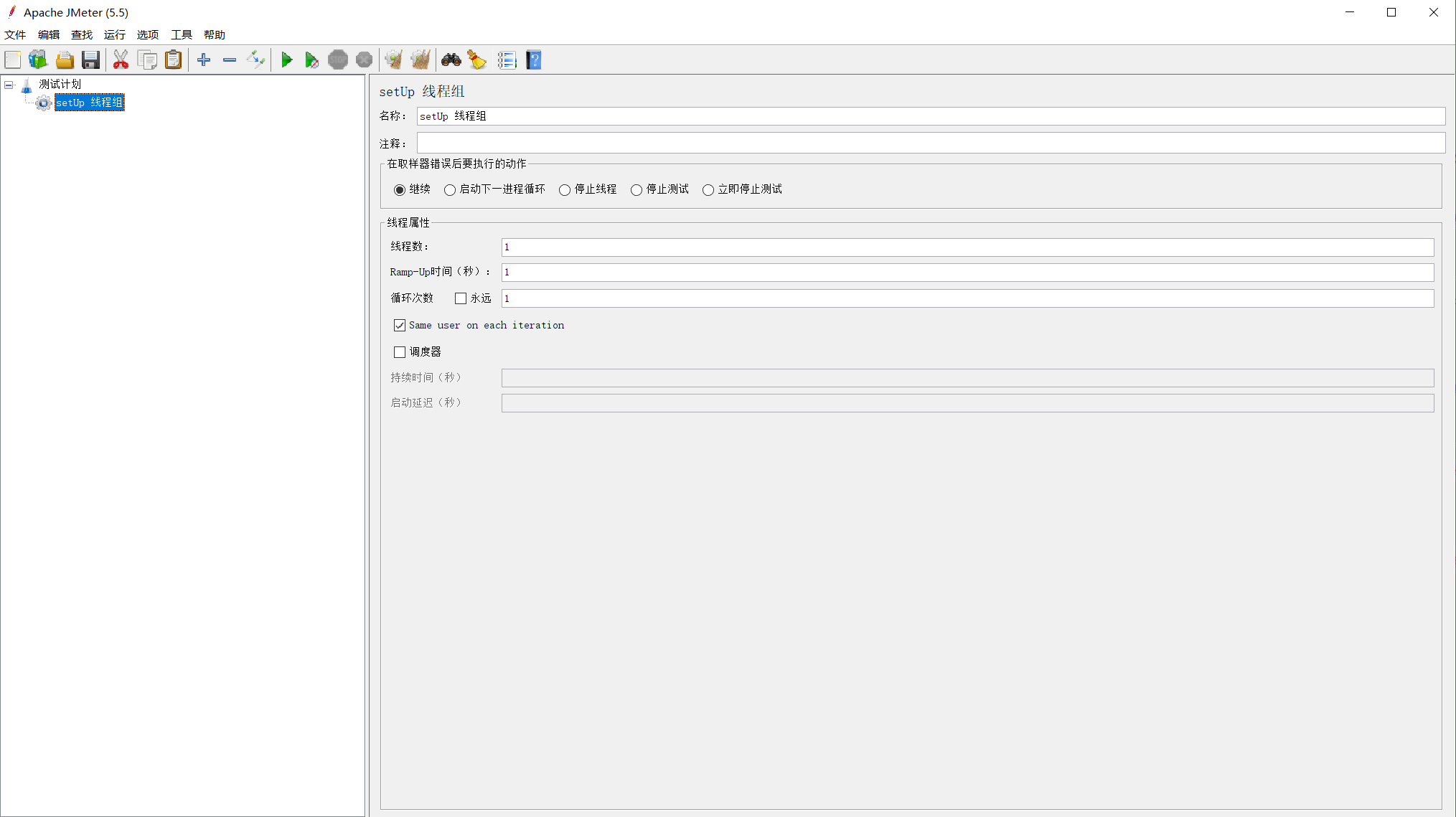The height and width of the screenshot is (817, 1456).
Task: Open the Templates icon in toolbar
Action: tap(38, 60)
